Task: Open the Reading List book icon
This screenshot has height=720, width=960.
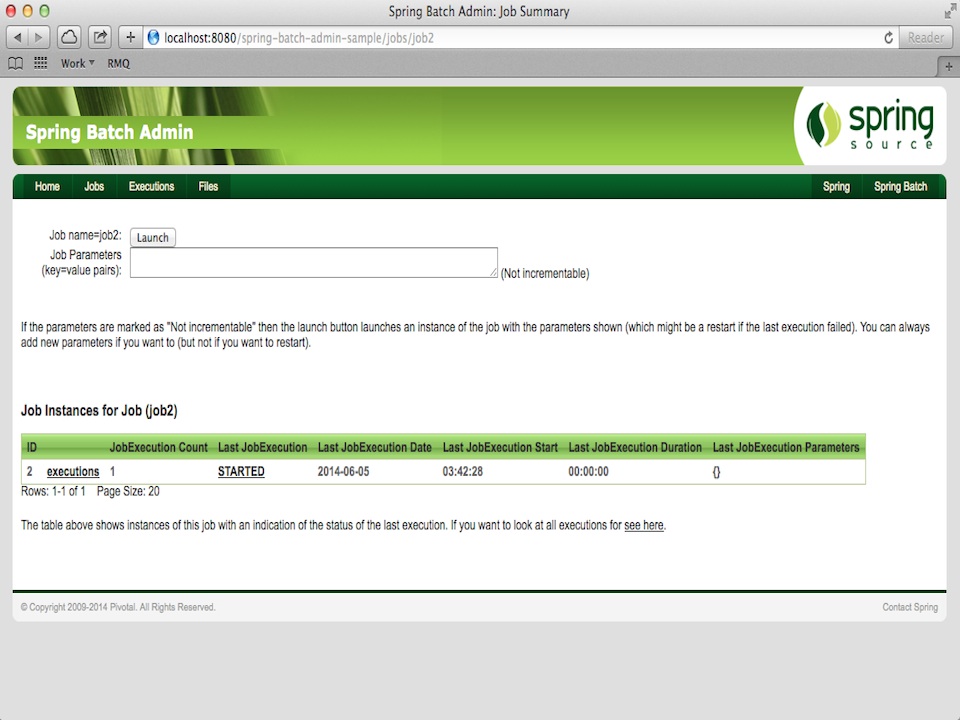Action: click(16, 63)
